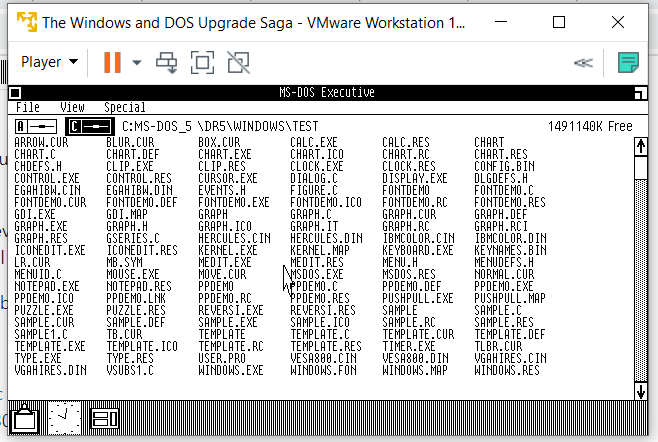658x442 pixels.
Task: Click scrollbar up arrow
Action: click(641, 146)
